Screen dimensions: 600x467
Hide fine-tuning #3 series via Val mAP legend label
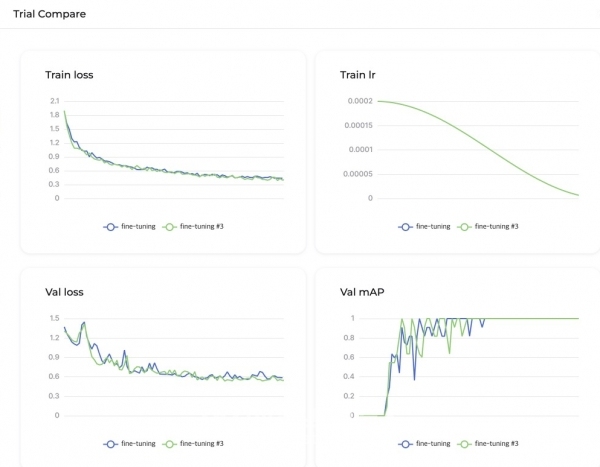(496, 443)
